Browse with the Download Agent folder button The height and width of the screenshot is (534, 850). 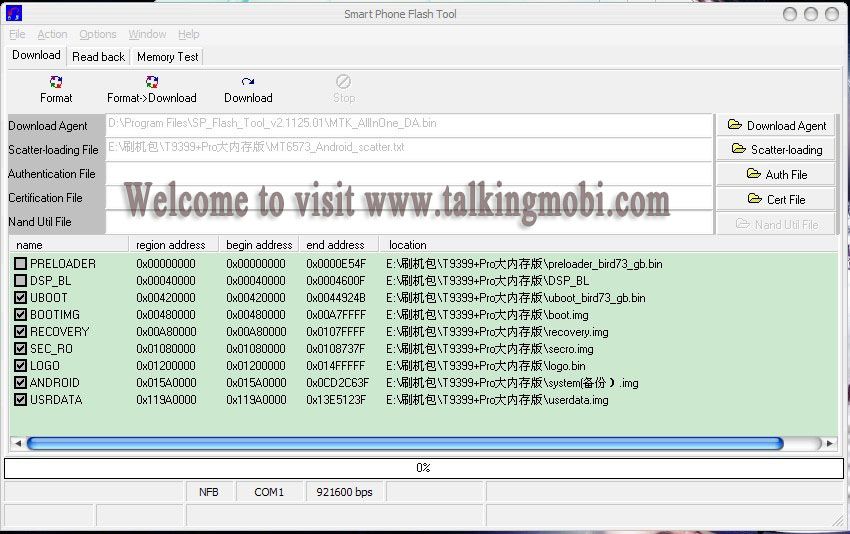[776, 125]
